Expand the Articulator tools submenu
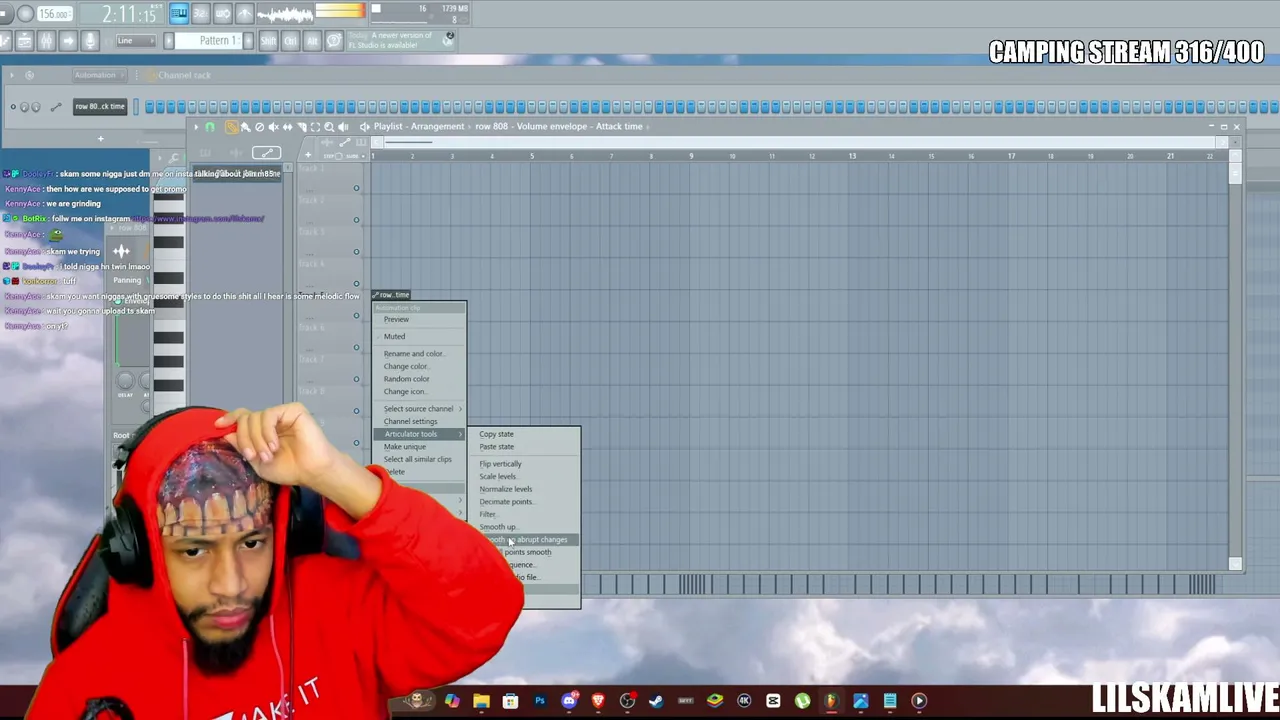The image size is (1280, 720). [x=419, y=434]
